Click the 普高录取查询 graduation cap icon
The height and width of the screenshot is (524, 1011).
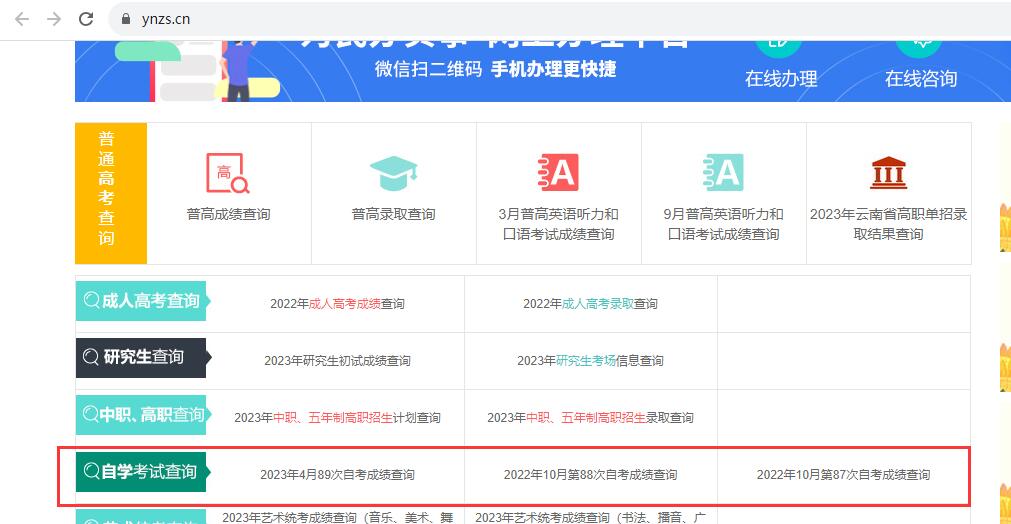click(x=393, y=174)
